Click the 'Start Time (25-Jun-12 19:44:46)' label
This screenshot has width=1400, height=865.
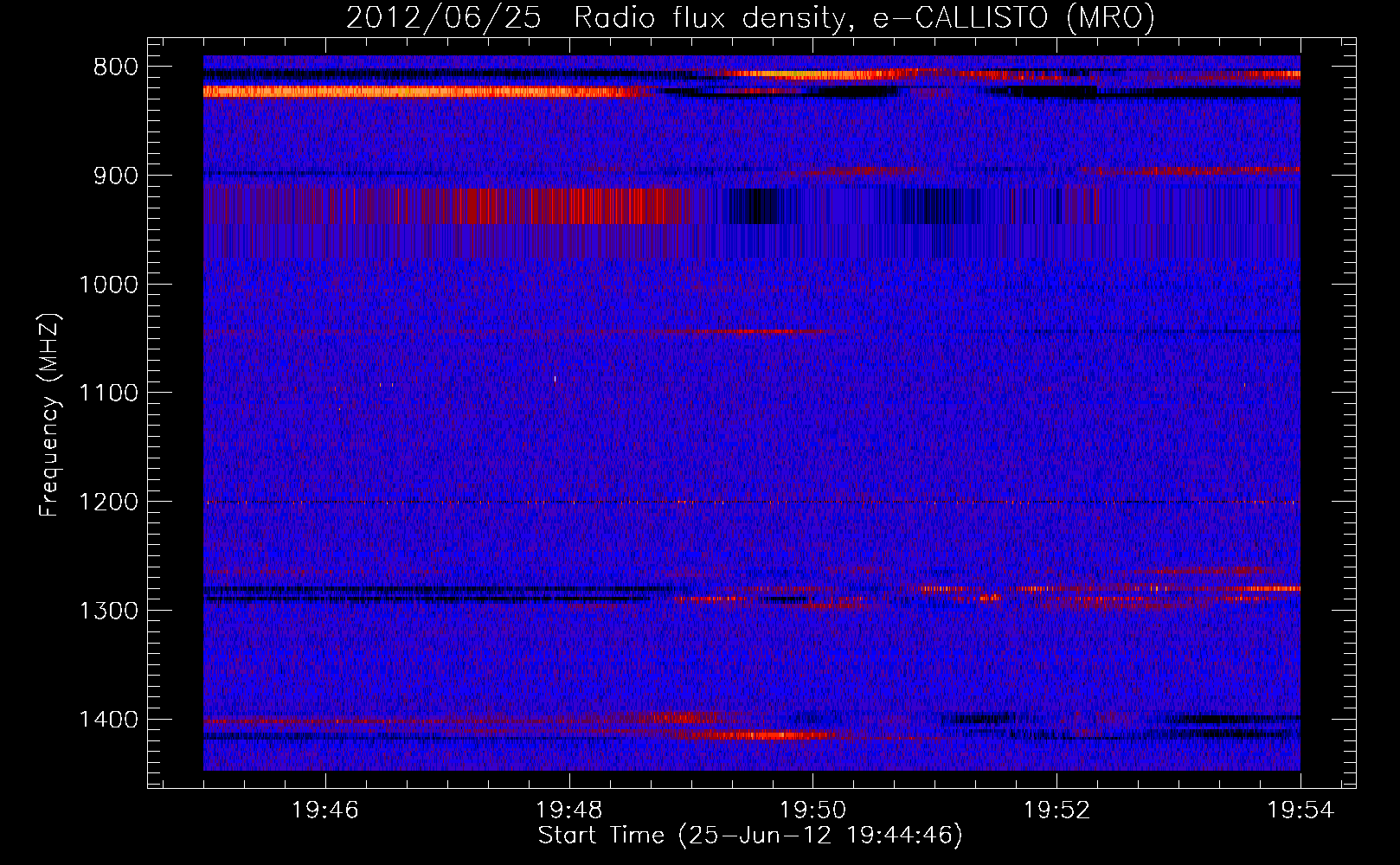(x=750, y=836)
